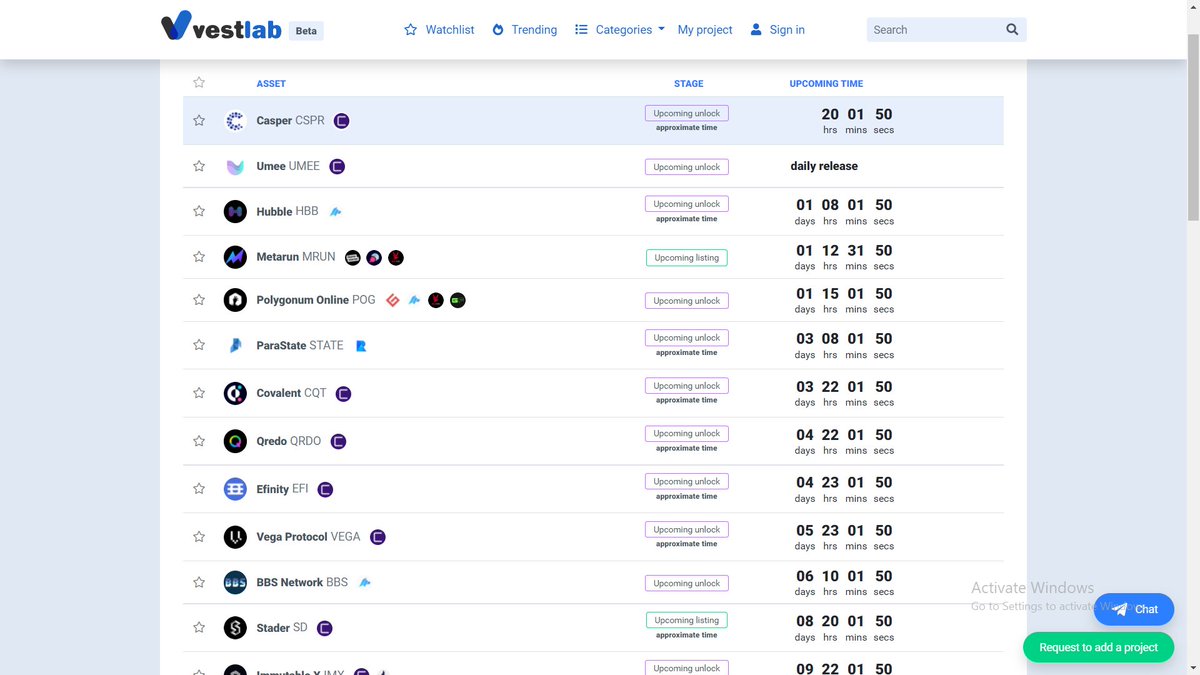This screenshot has width=1200, height=675.
Task: Click the 'daily release' text on Umee row
Action: [x=824, y=166]
